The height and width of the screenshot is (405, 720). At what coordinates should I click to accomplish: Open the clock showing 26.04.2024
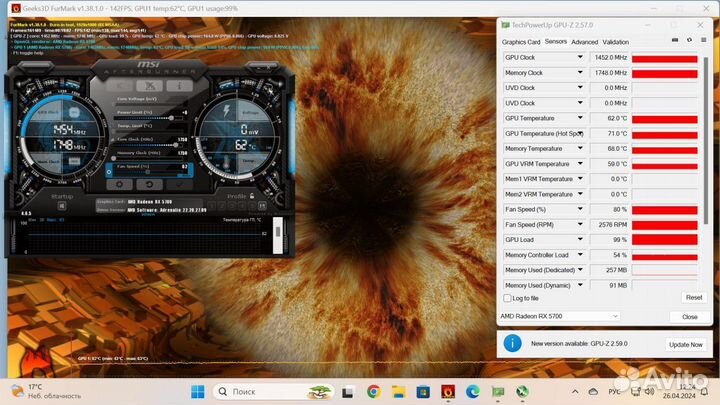click(x=679, y=392)
